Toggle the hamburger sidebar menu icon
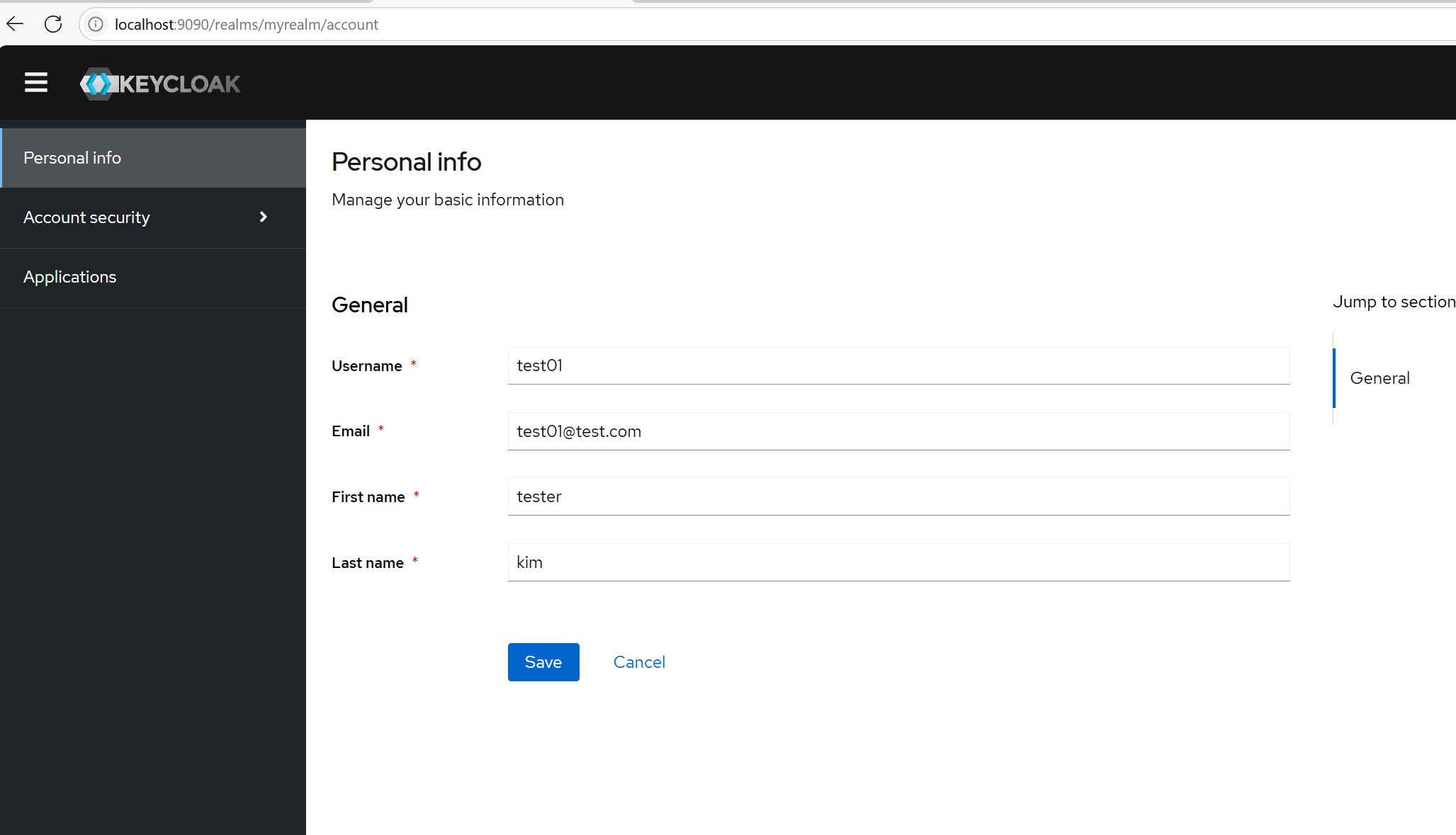The image size is (1456, 835). [36, 83]
